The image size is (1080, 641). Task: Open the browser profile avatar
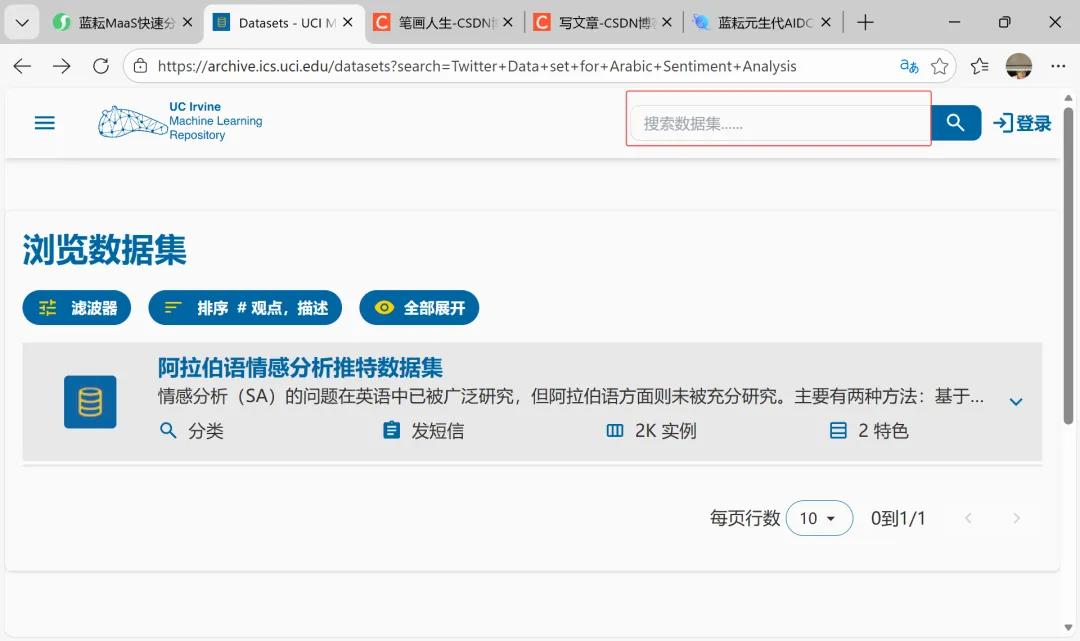point(1019,66)
